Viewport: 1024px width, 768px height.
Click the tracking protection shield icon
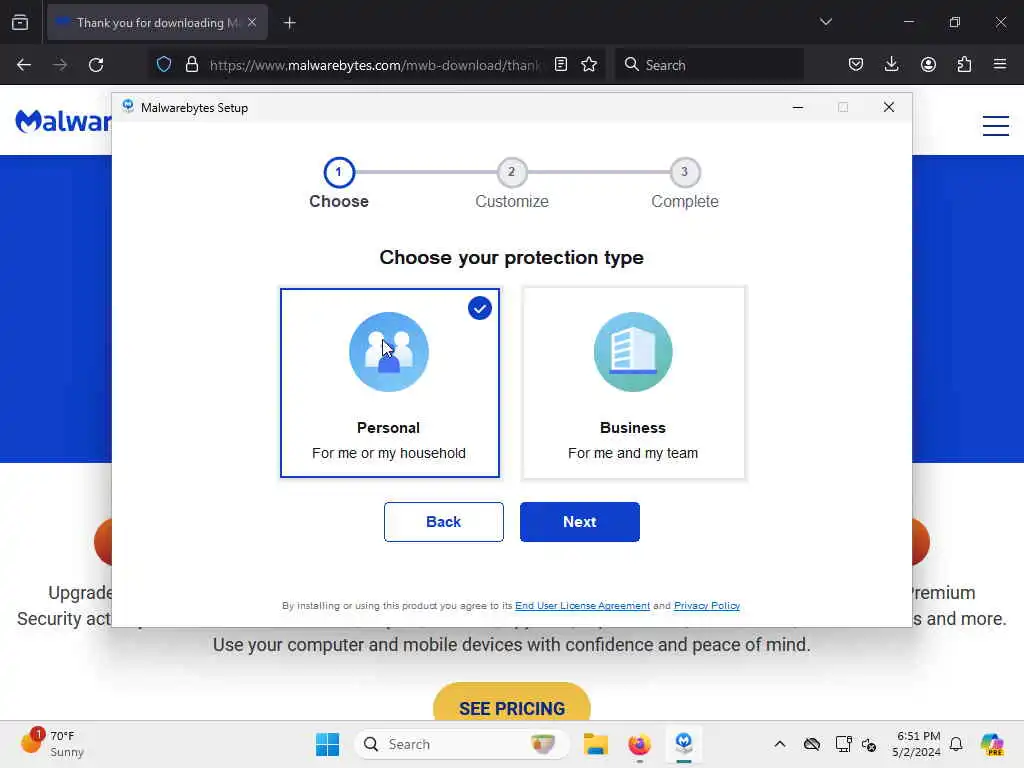coord(164,64)
